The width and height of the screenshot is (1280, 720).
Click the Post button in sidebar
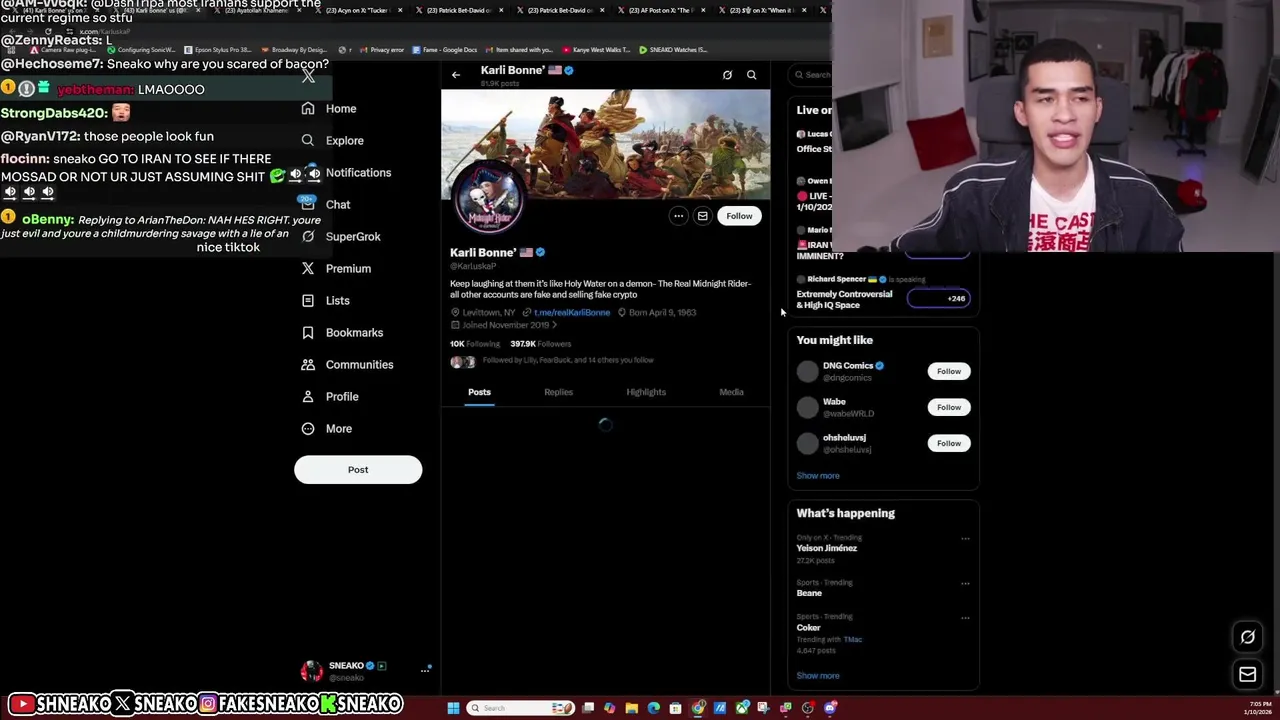point(358,469)
